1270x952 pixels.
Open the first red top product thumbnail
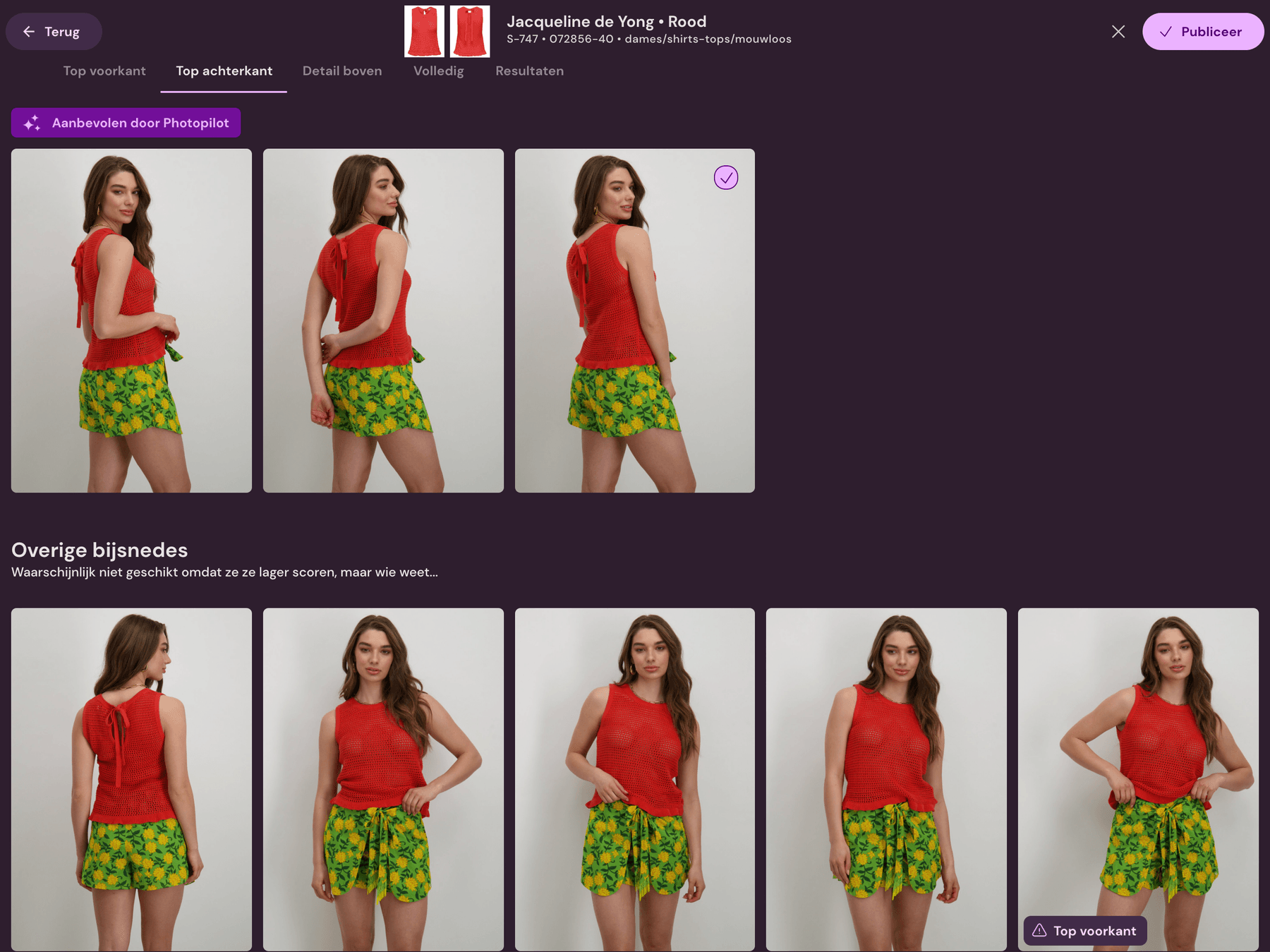tap(423, 31)
